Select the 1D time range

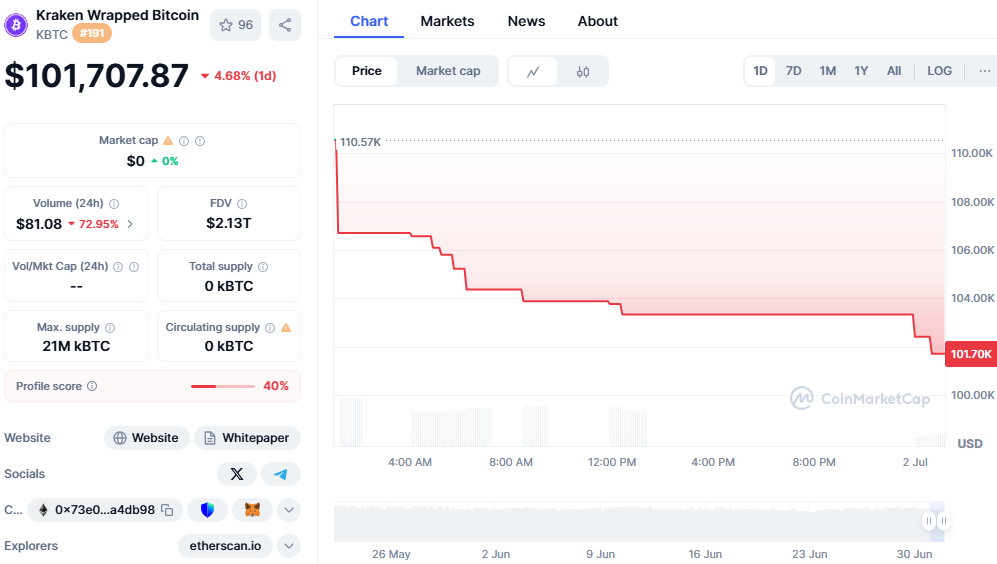pos(760,71)
